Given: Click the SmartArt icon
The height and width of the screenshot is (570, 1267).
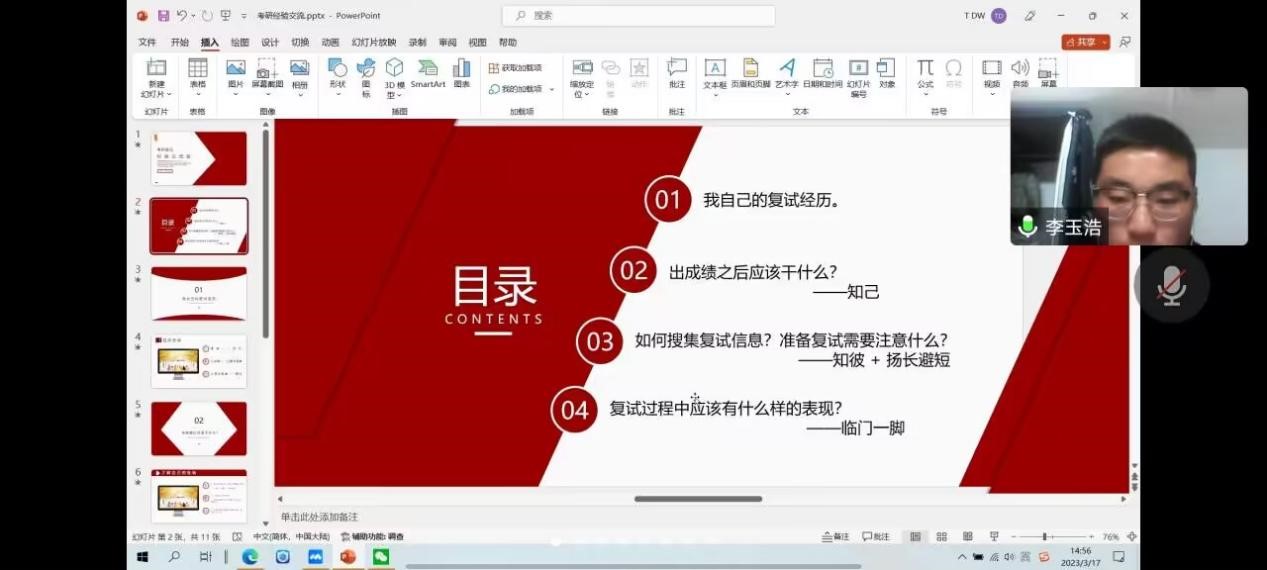Looking at the screenshot, I should [428, 73].
